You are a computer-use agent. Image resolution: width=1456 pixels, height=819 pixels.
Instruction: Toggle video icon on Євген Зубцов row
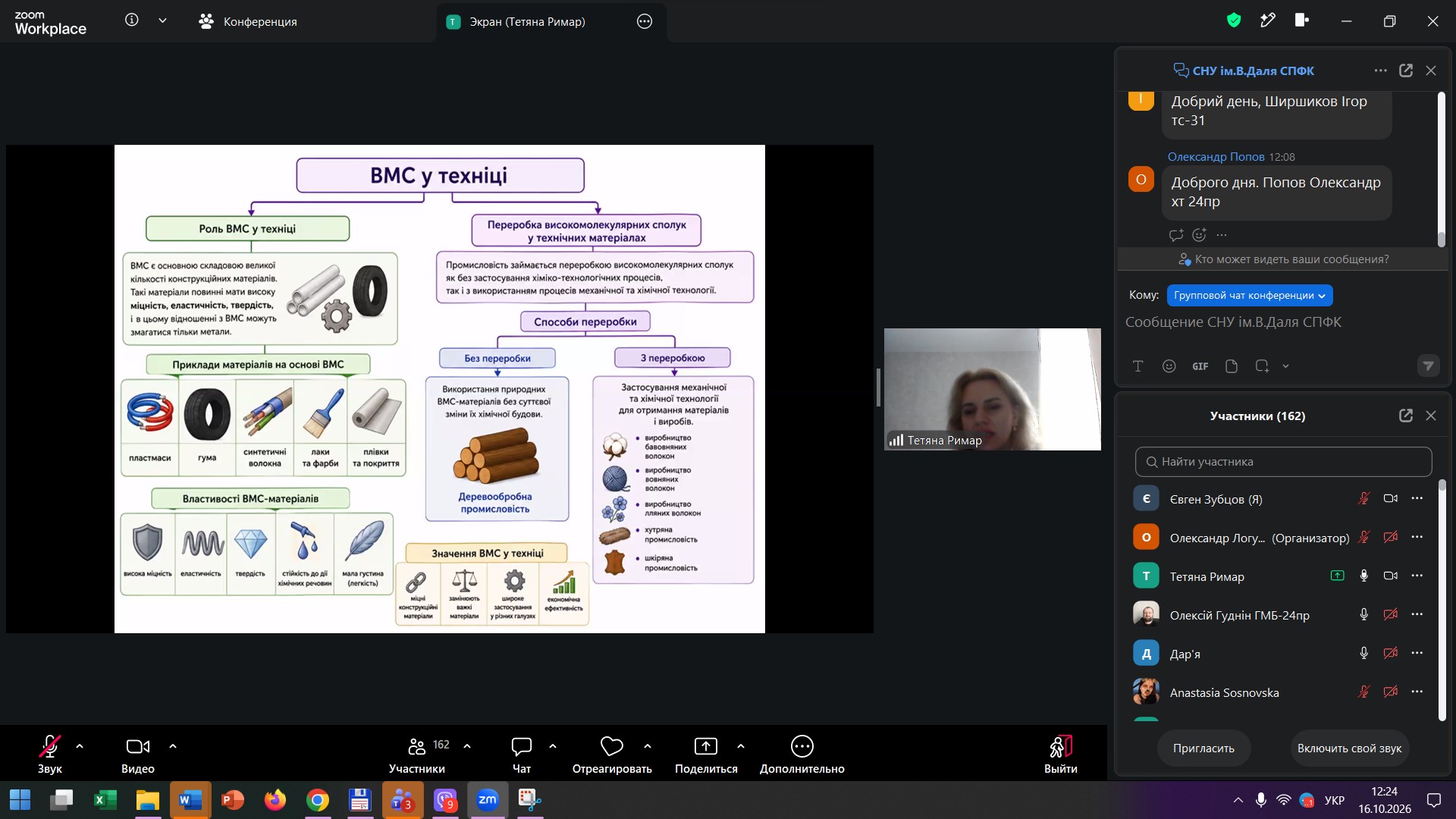tap(1390, 498)
